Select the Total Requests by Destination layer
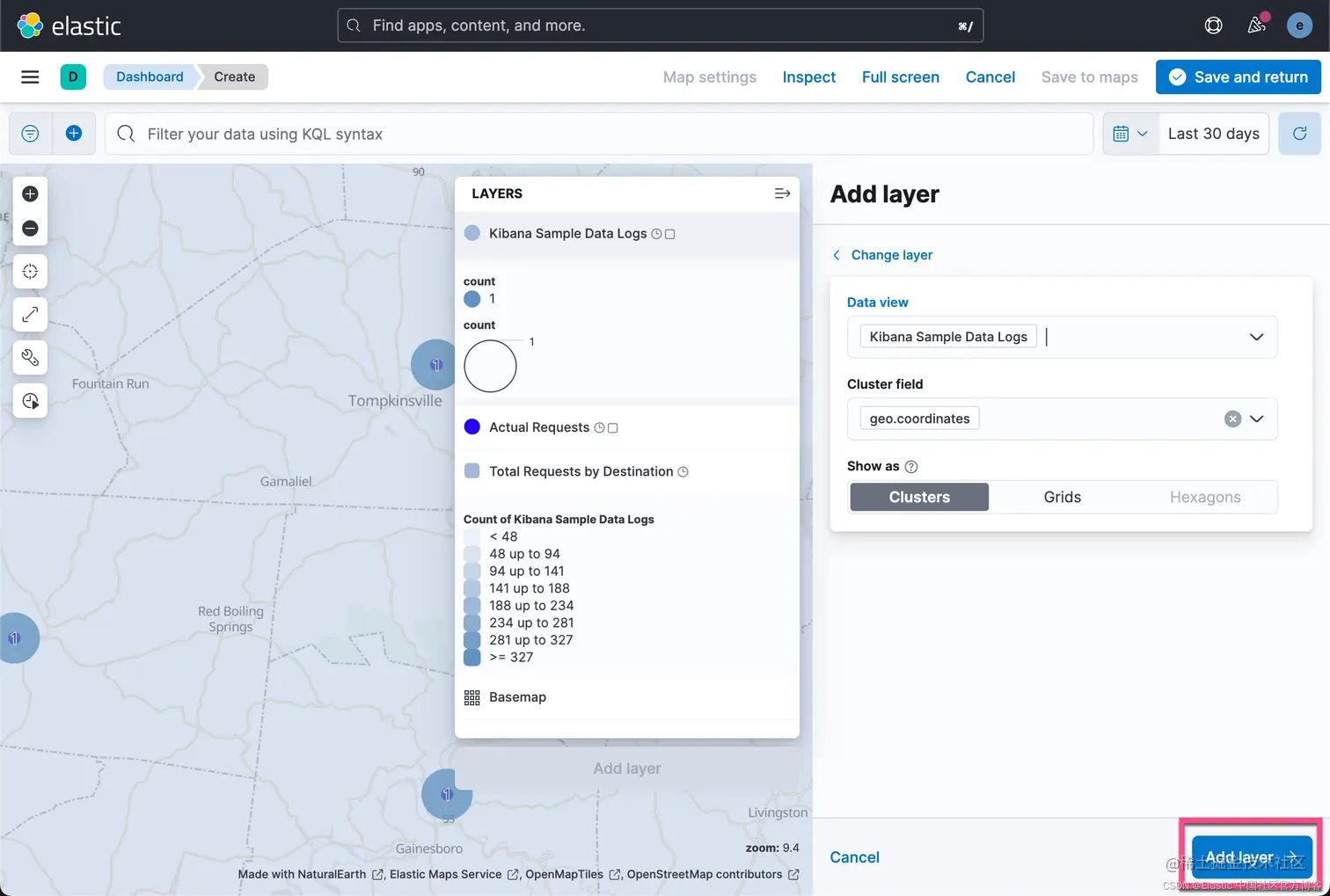The width and height of the screenshot is (1330, 896). 581,471
